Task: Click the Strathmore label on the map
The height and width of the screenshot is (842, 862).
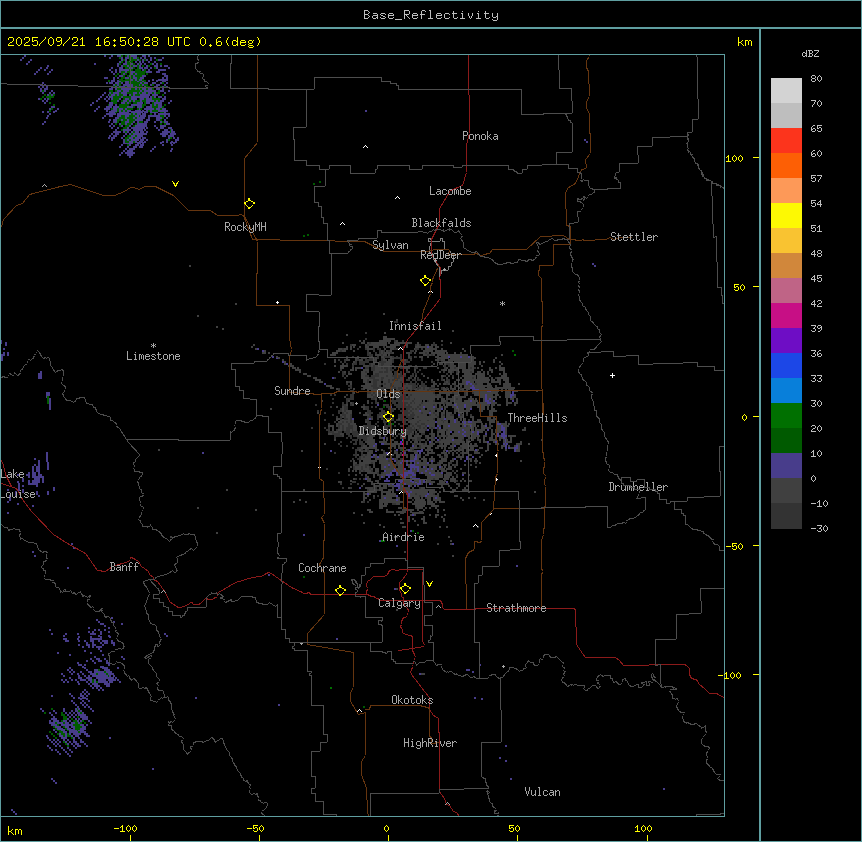Action: [516, 608]
